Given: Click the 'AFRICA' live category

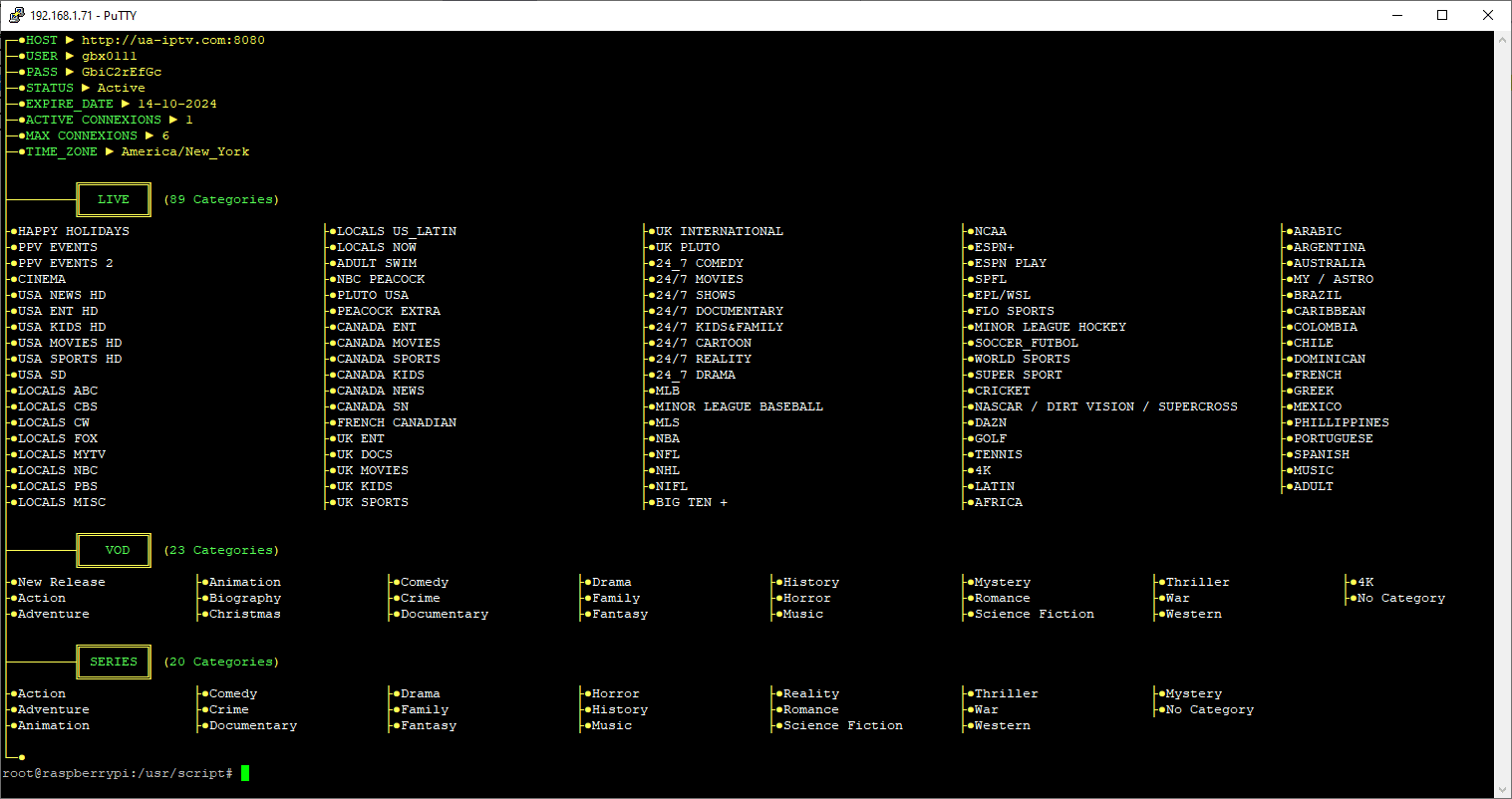Looking at the screenshot, I should click(x=999, y=502).
